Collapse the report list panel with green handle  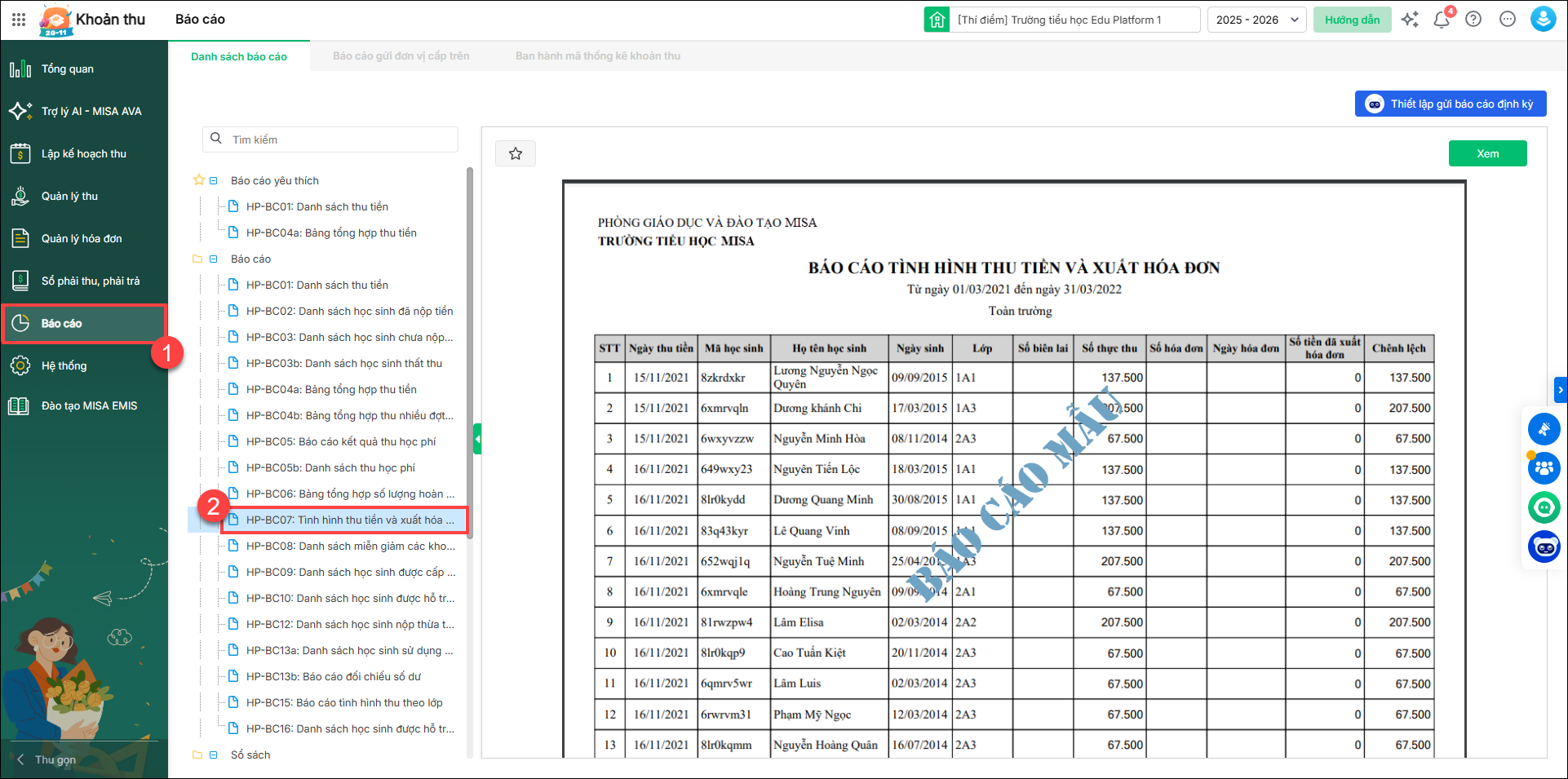coord(477,439)
